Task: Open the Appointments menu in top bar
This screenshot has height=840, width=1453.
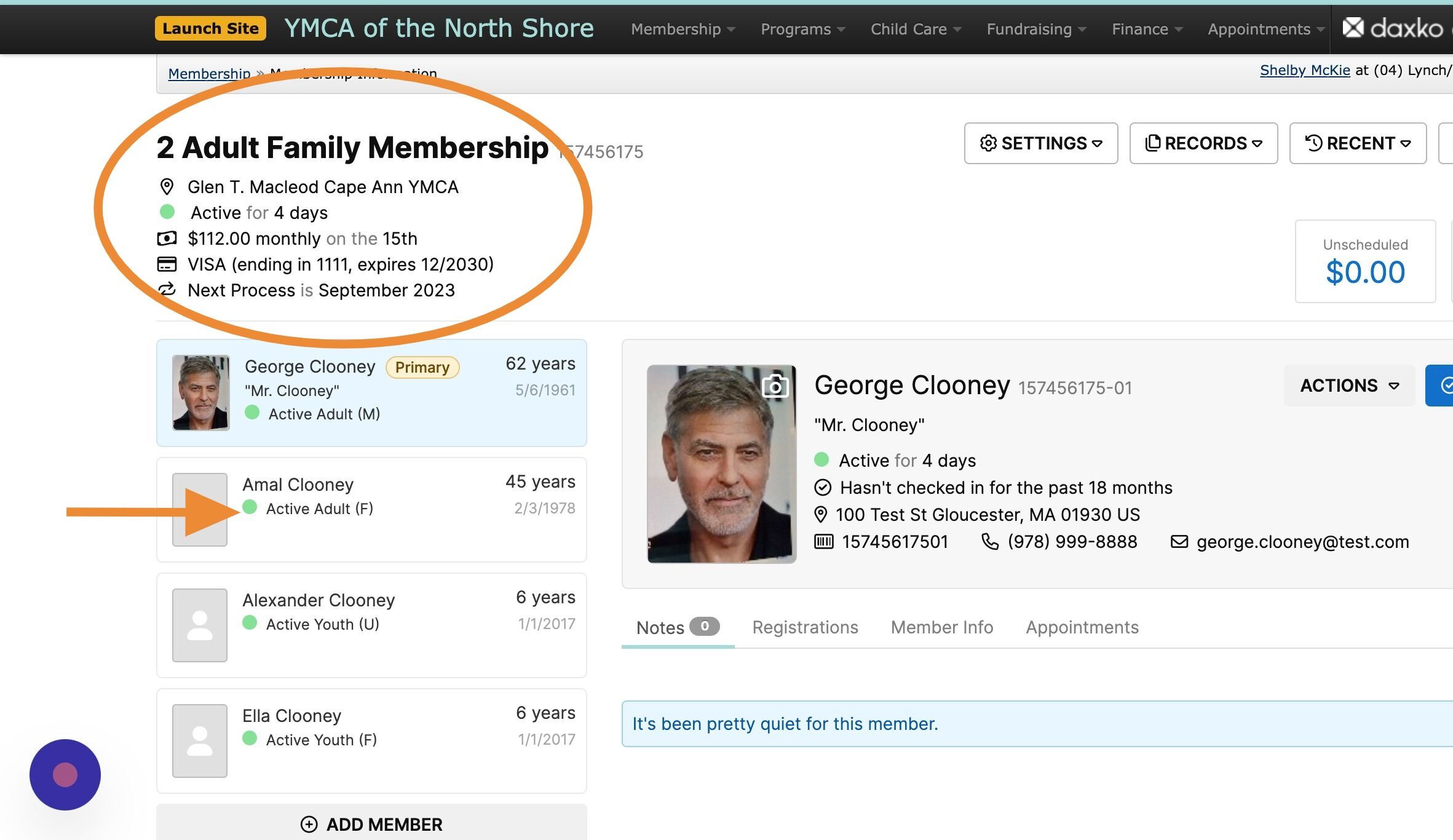Action: click(1265, 29)
